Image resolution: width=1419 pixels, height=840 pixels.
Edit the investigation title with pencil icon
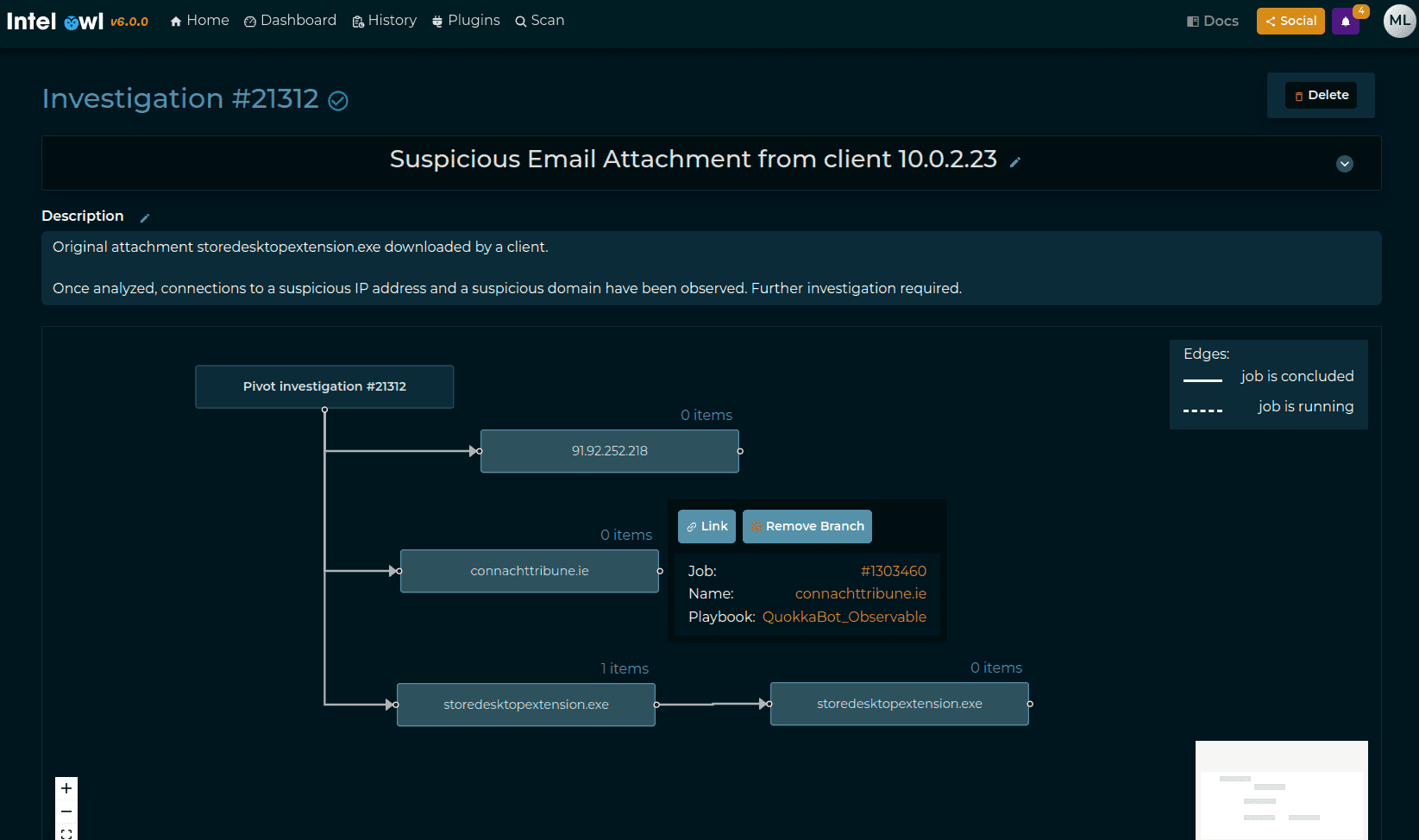[1015, 162]
